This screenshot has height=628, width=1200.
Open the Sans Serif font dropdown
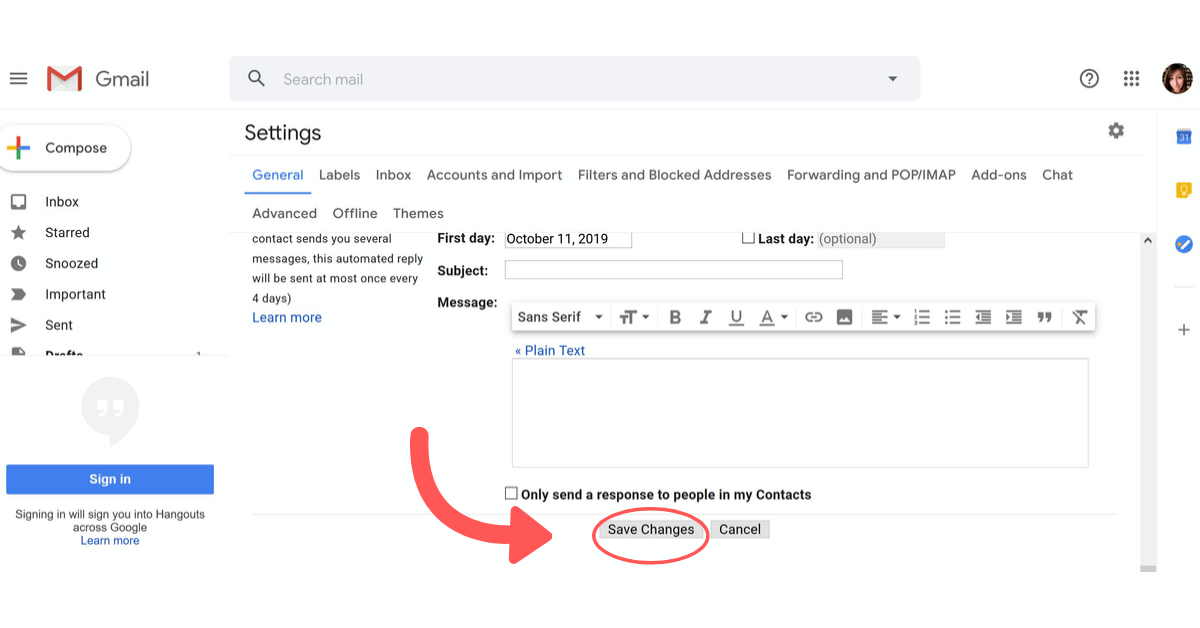point(558,316)
